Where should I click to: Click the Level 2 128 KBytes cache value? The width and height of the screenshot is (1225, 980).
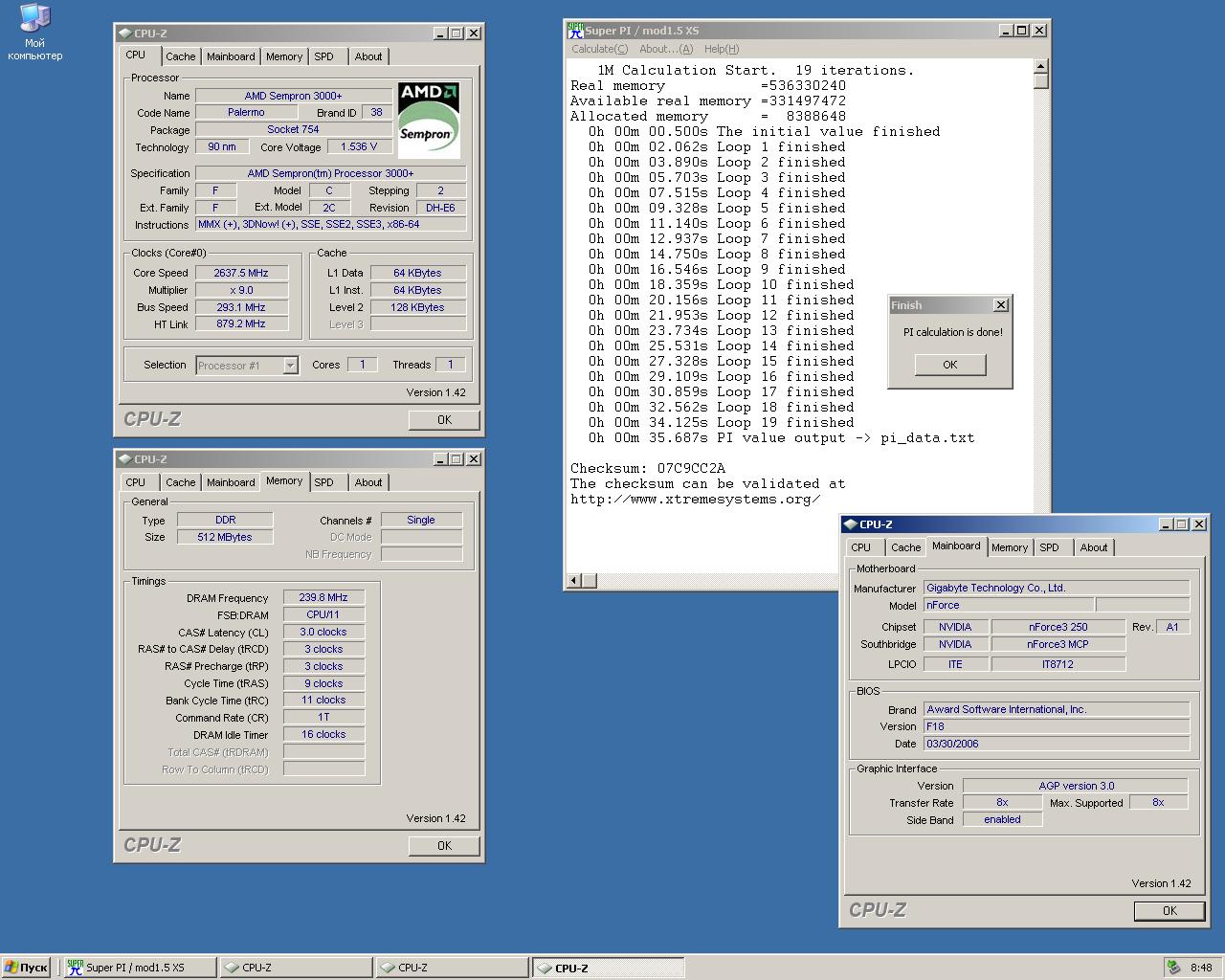(x=418, y=307)
